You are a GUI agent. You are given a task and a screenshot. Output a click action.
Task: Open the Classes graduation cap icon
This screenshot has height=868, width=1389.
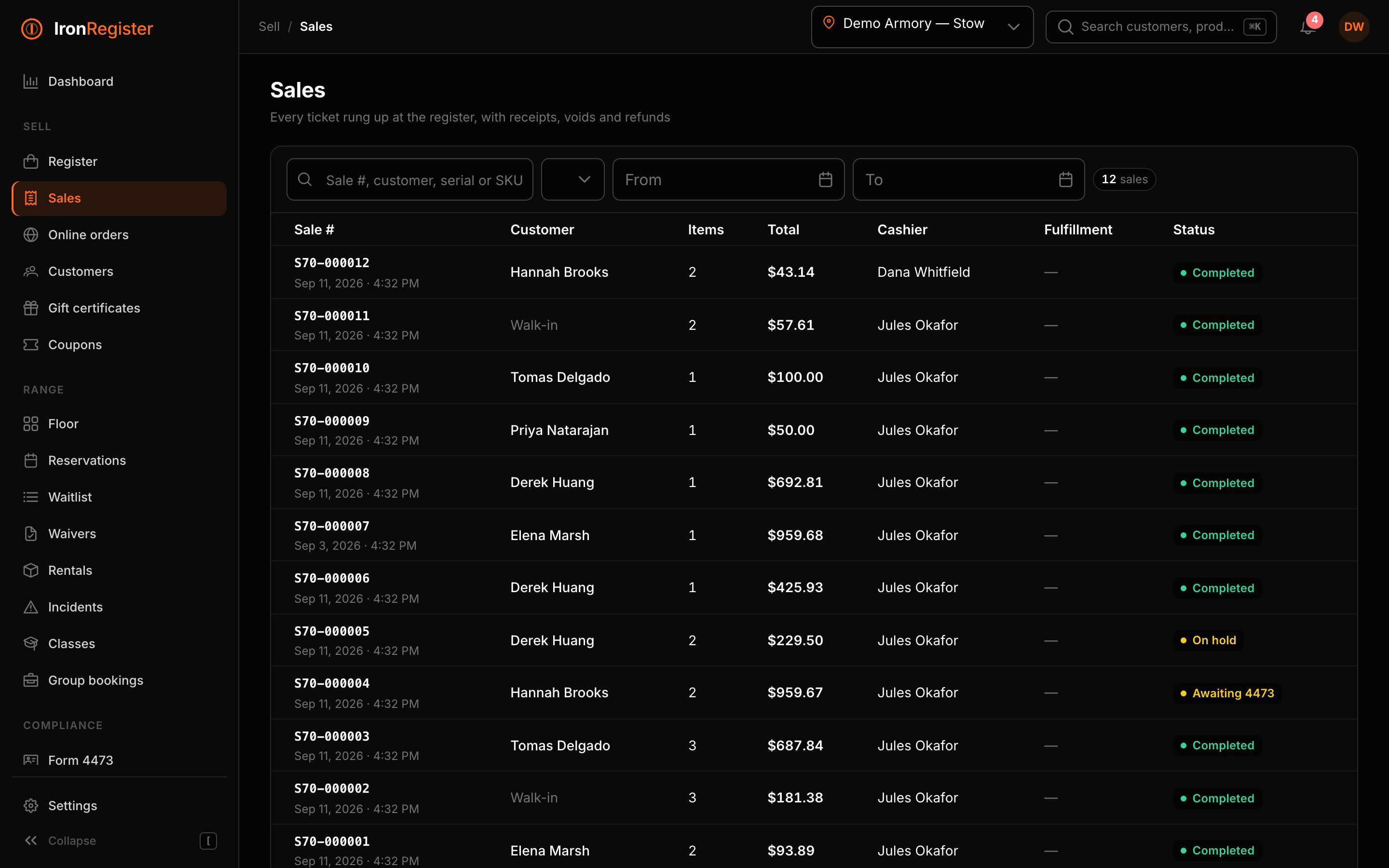click(x=31, y=644)
